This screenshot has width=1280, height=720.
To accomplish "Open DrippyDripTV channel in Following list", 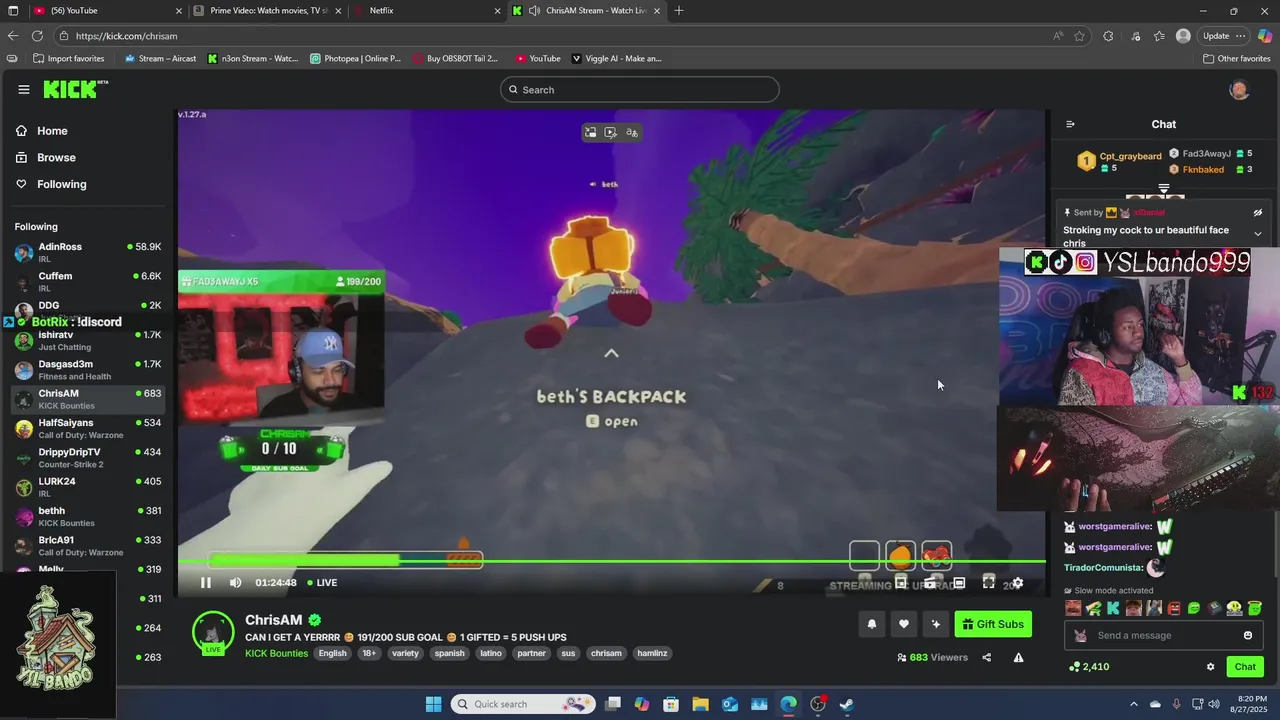I will (88, 457).
